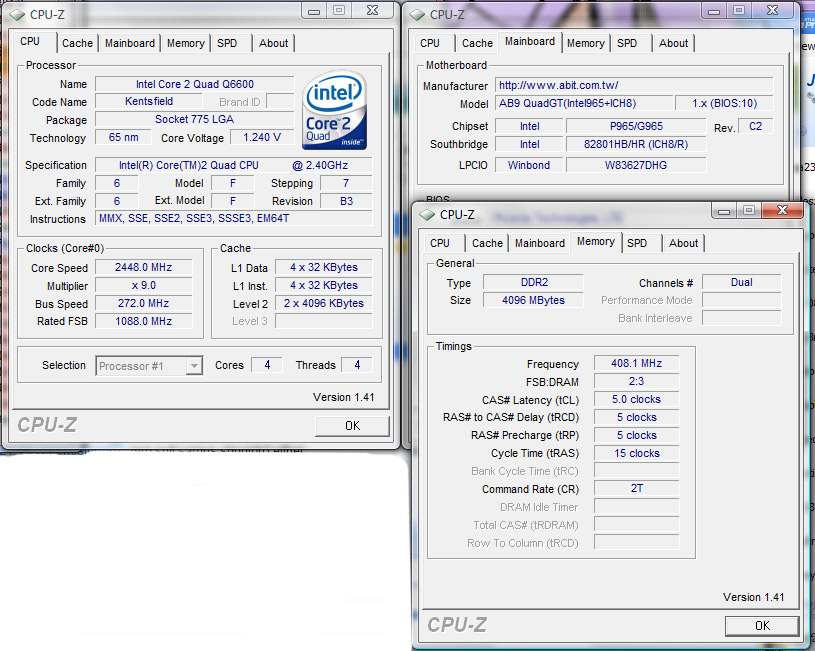Screen dimensions: 815x651
Task: Click the Chipset value P965/G965
Action: point(636,126)
